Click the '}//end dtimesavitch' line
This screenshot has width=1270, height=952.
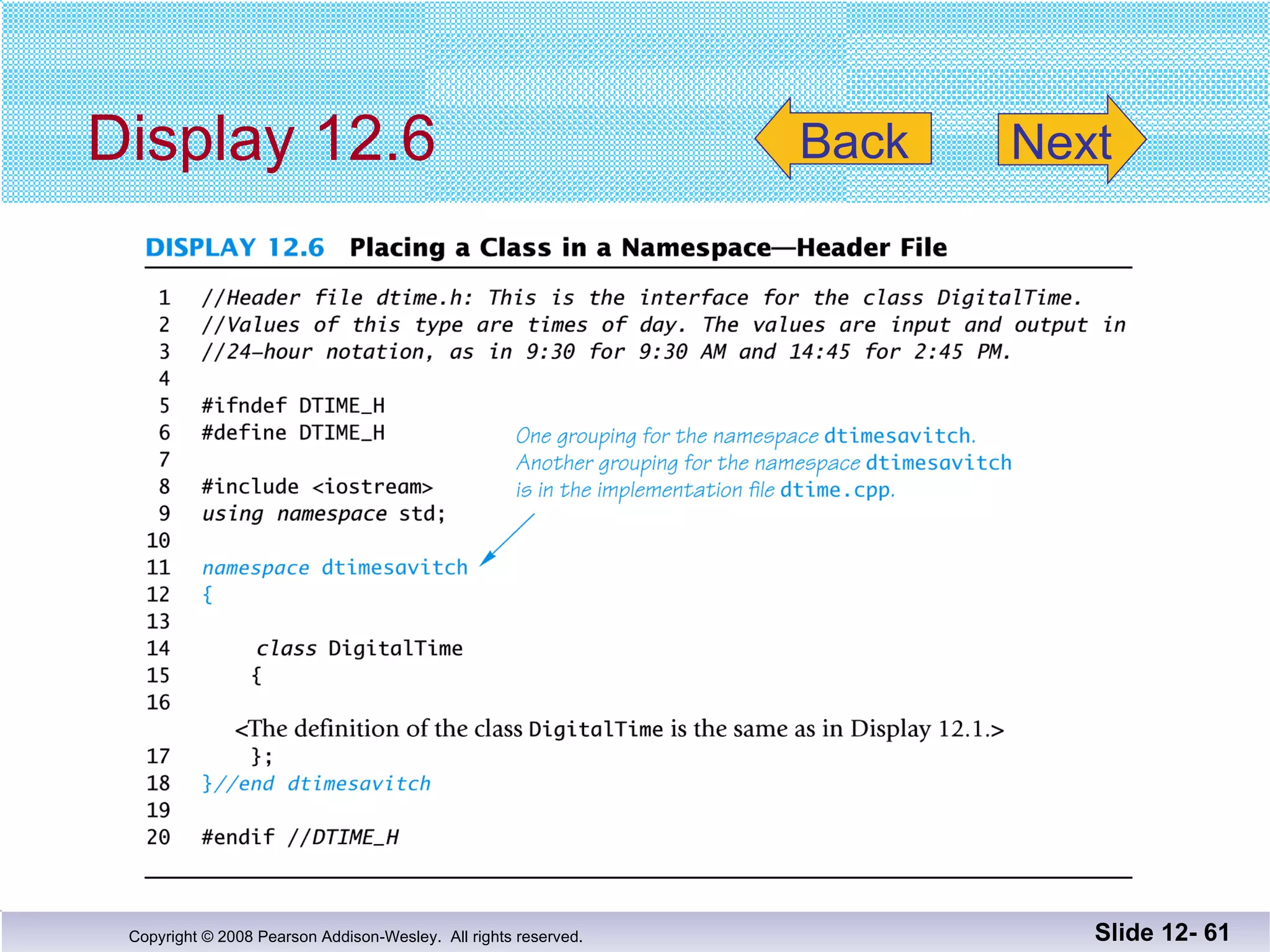pos(316,783)
